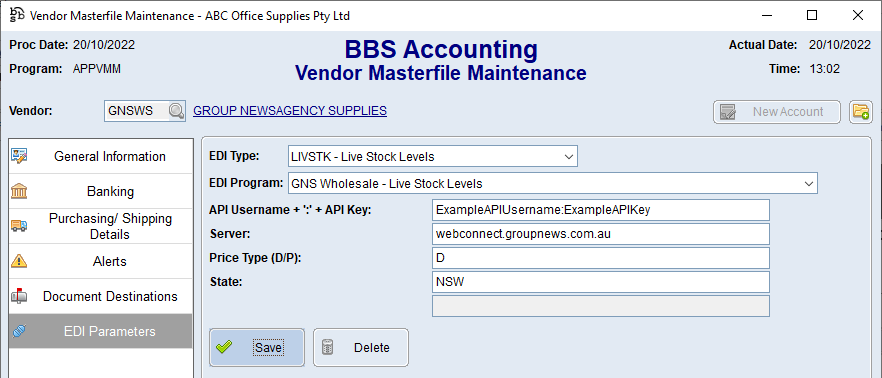Click the BBS app icon in title bar
Viewport: 882px width, 378px height.
[x=17, y=15]
